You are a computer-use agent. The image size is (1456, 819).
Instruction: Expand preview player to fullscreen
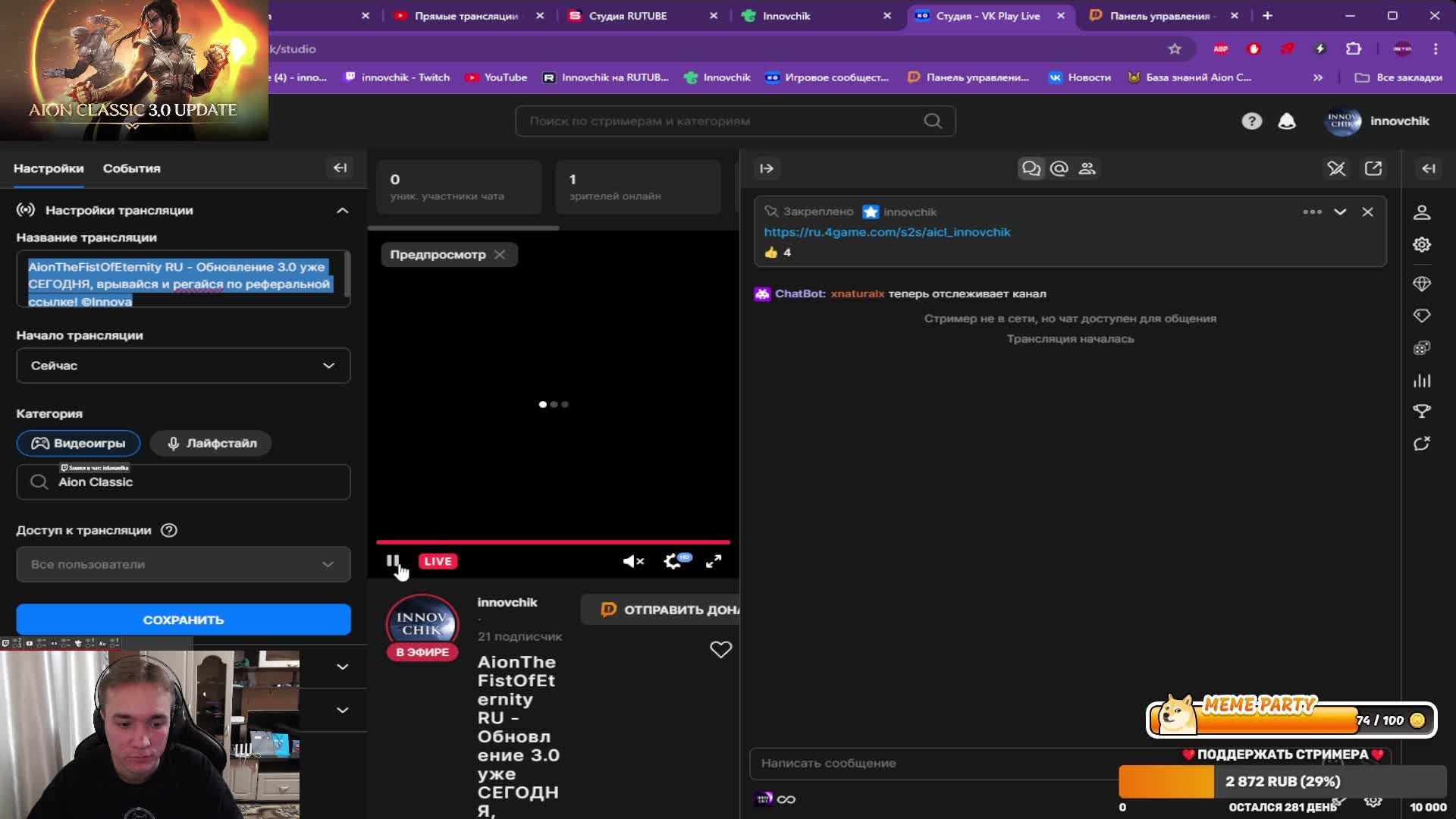coord(714,561)
